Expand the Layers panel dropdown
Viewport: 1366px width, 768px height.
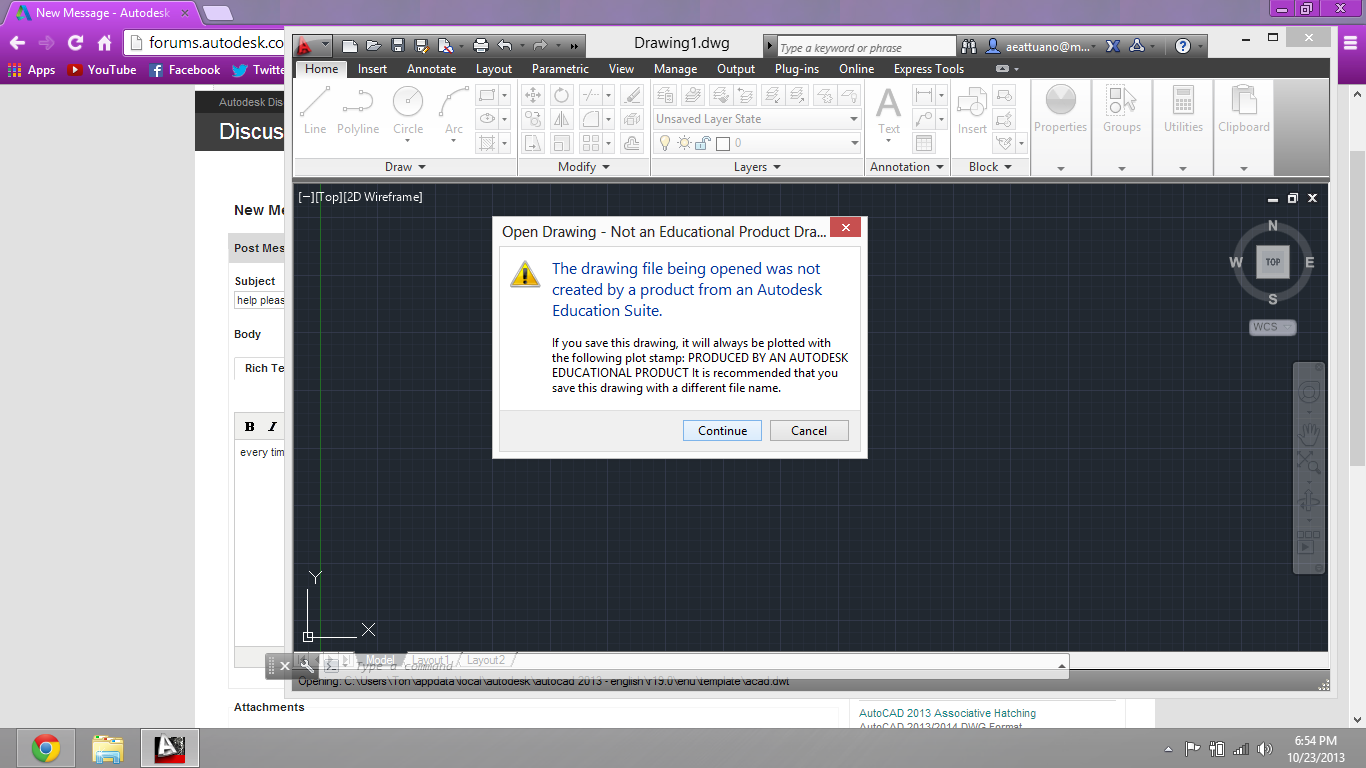757,167
